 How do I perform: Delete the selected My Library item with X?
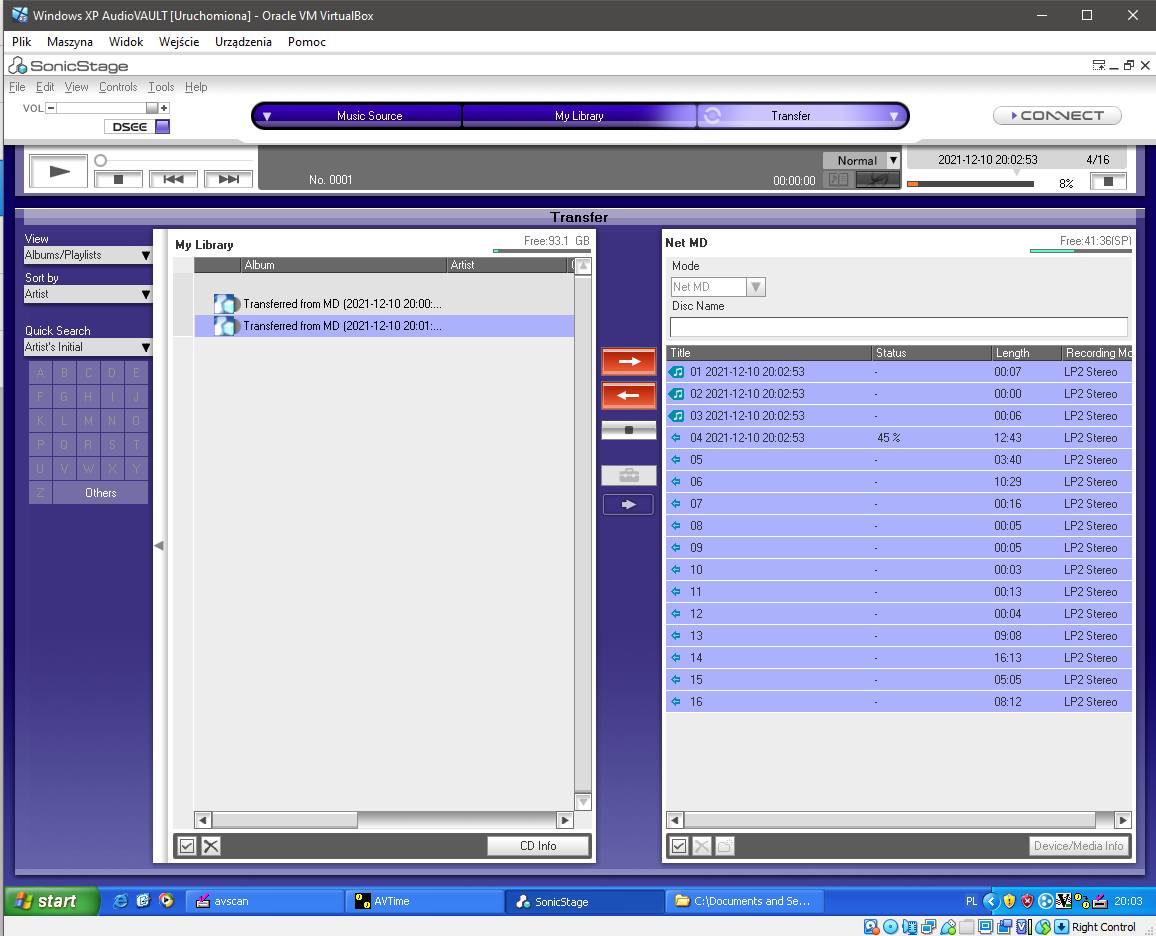(211, 846)
